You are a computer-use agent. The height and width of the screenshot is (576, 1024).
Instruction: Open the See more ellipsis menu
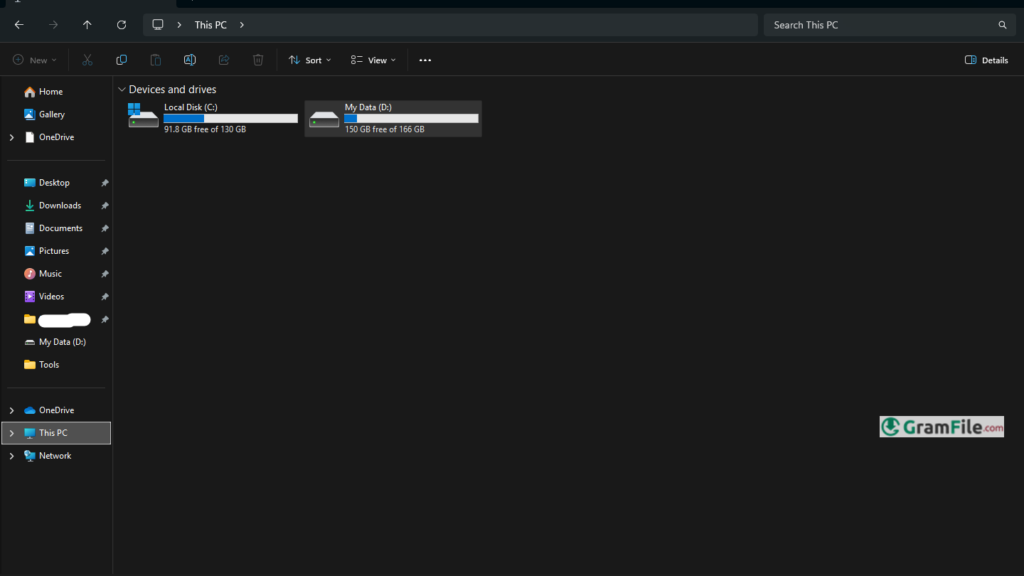[425, 60]
